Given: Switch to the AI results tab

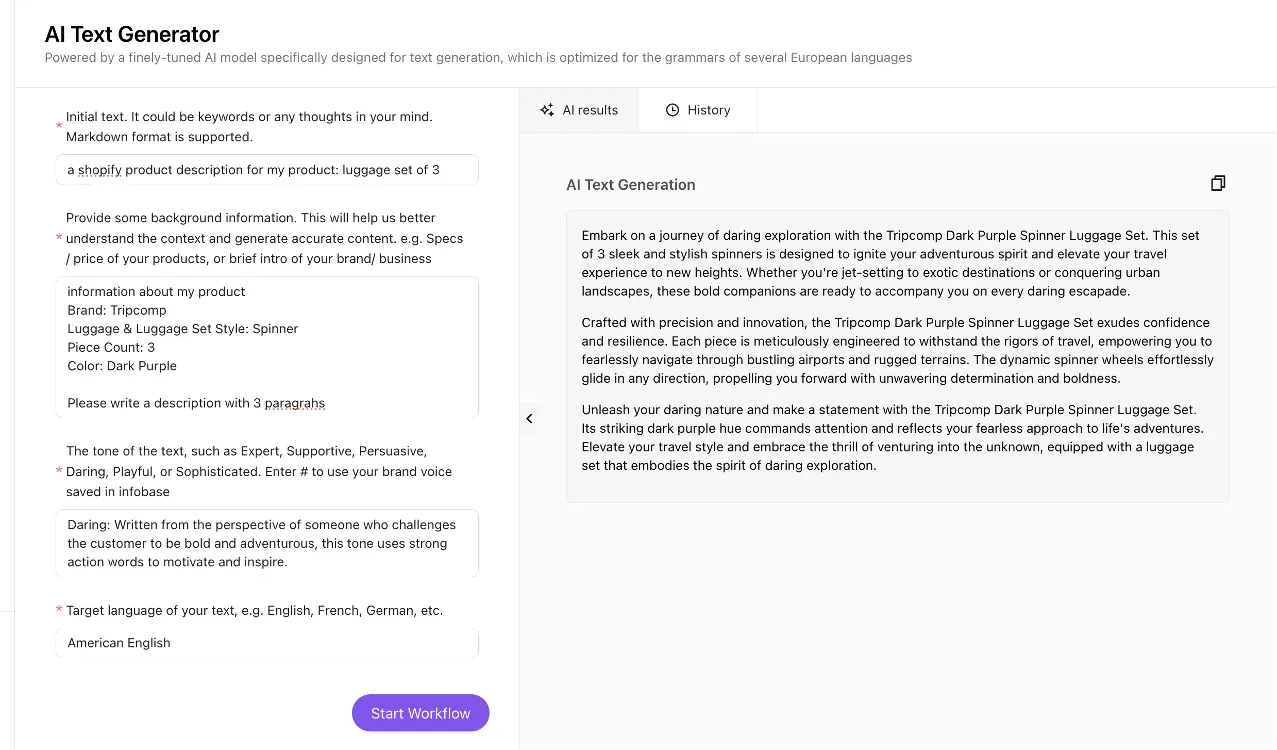Looking at the screenshot, I should click(579, 110).
